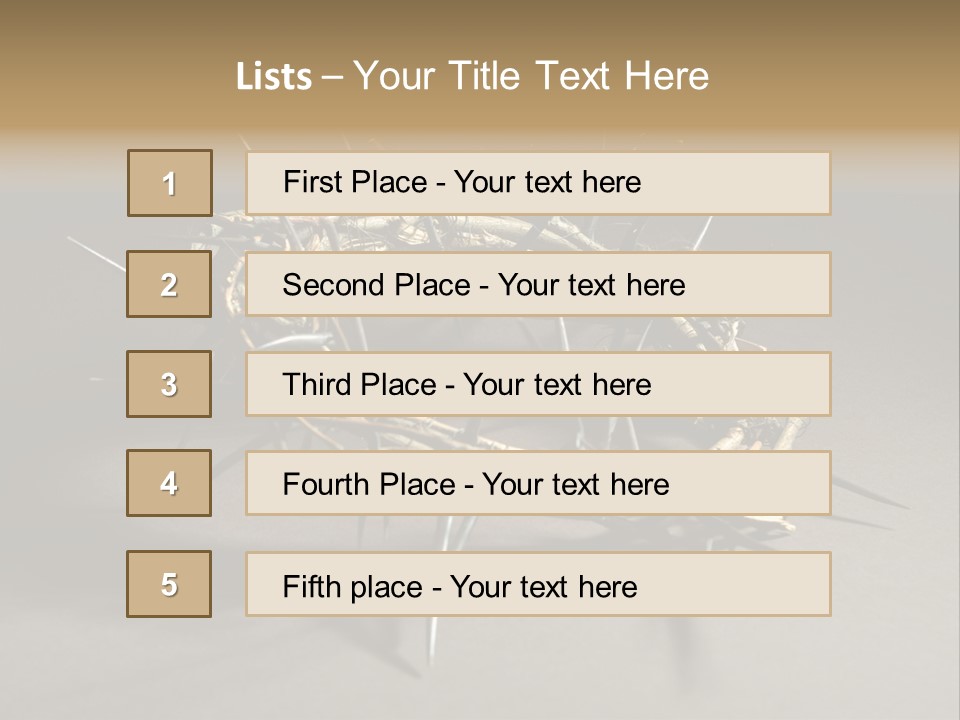Click the dash in the slide title
This screenshot has width=960, height=720.
click(332, 77)
